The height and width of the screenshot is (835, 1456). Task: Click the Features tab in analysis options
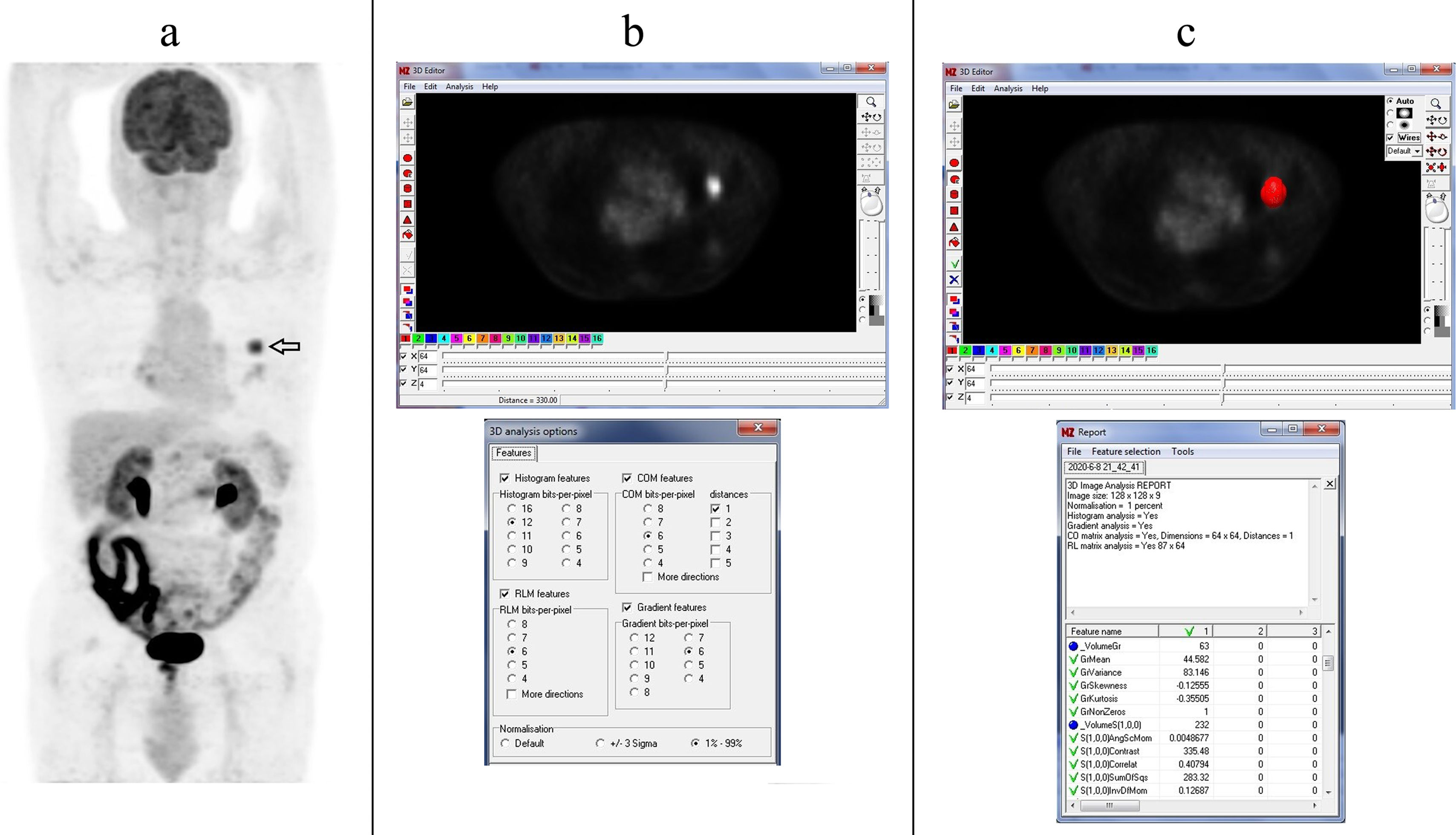click(x=513, y=453)
